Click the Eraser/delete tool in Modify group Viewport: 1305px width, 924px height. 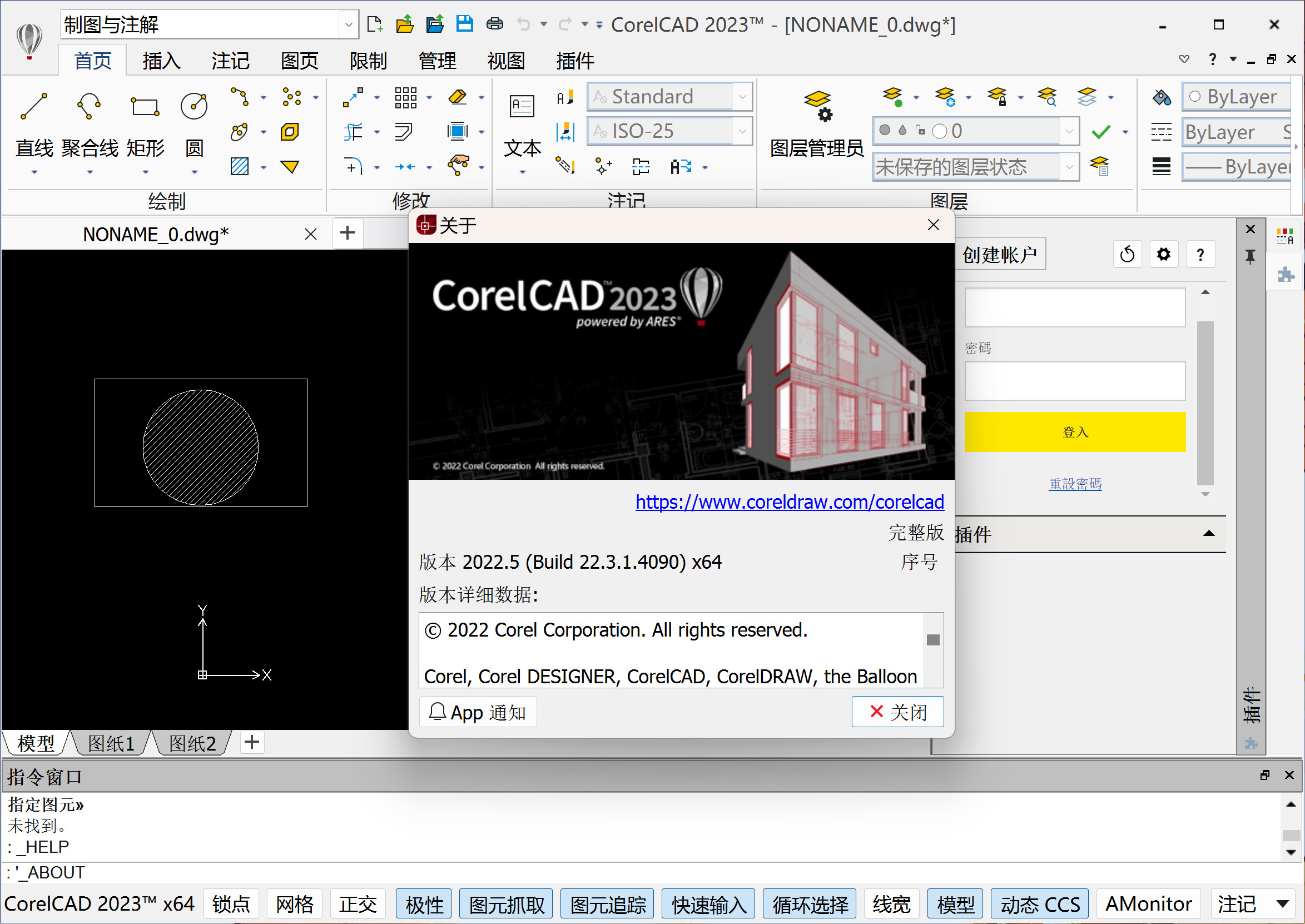point(458,97)
